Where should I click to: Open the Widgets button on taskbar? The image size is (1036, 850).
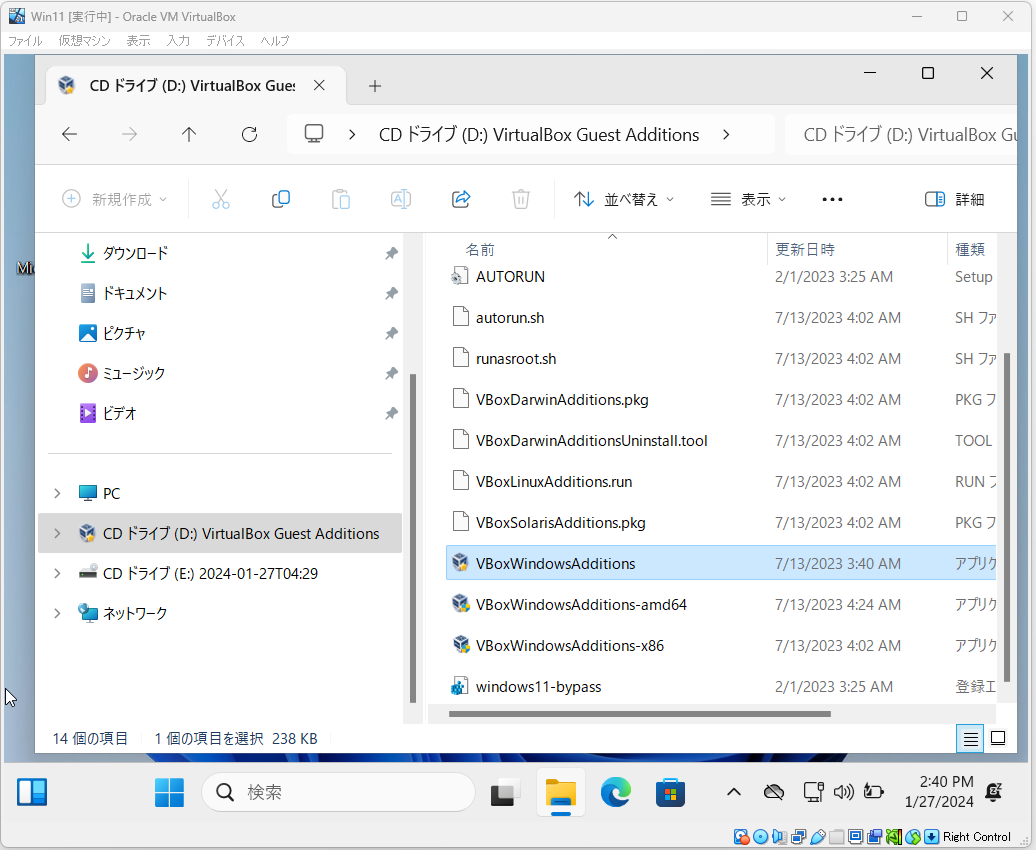32,792
